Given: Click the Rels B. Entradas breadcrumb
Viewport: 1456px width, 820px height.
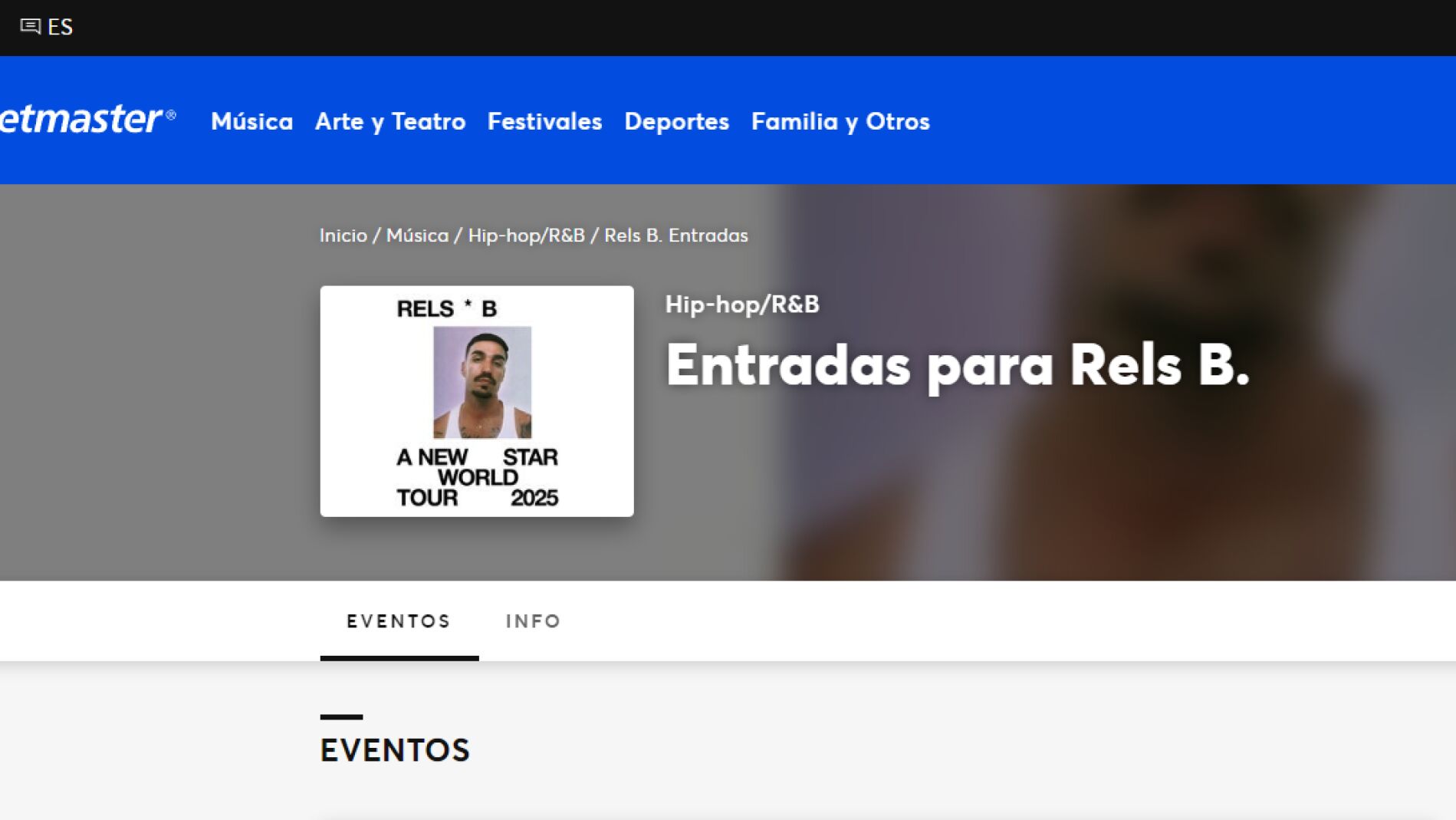Looking at the screenshot, I should tap(675, 235).
